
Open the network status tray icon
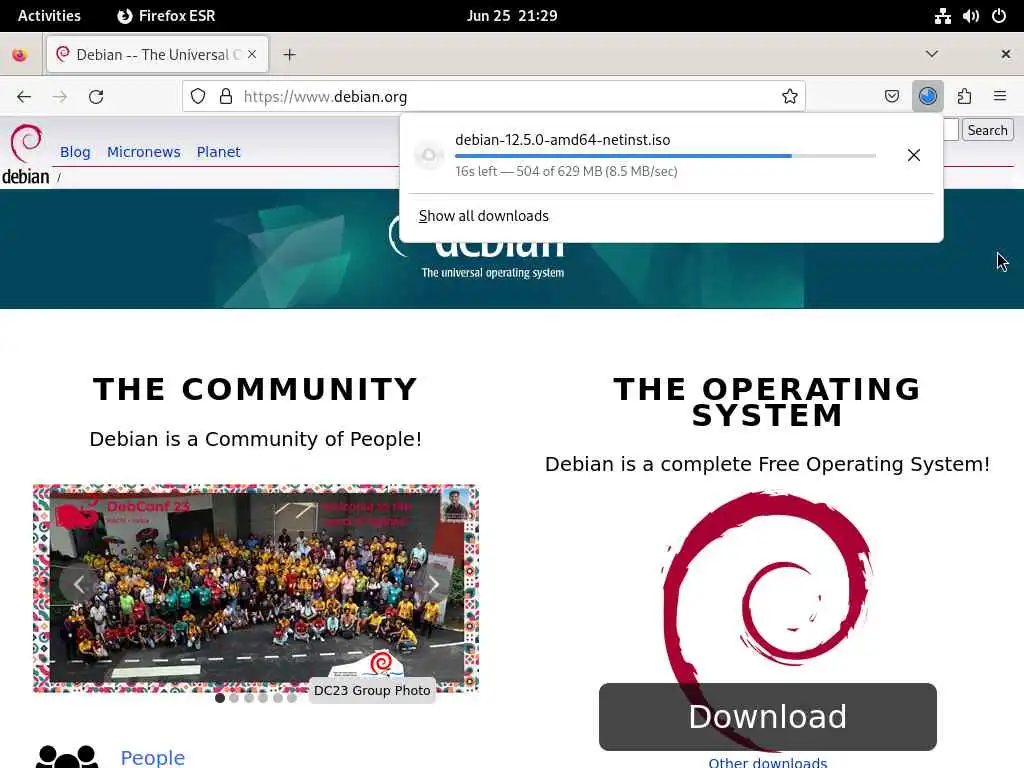point(942,16)
